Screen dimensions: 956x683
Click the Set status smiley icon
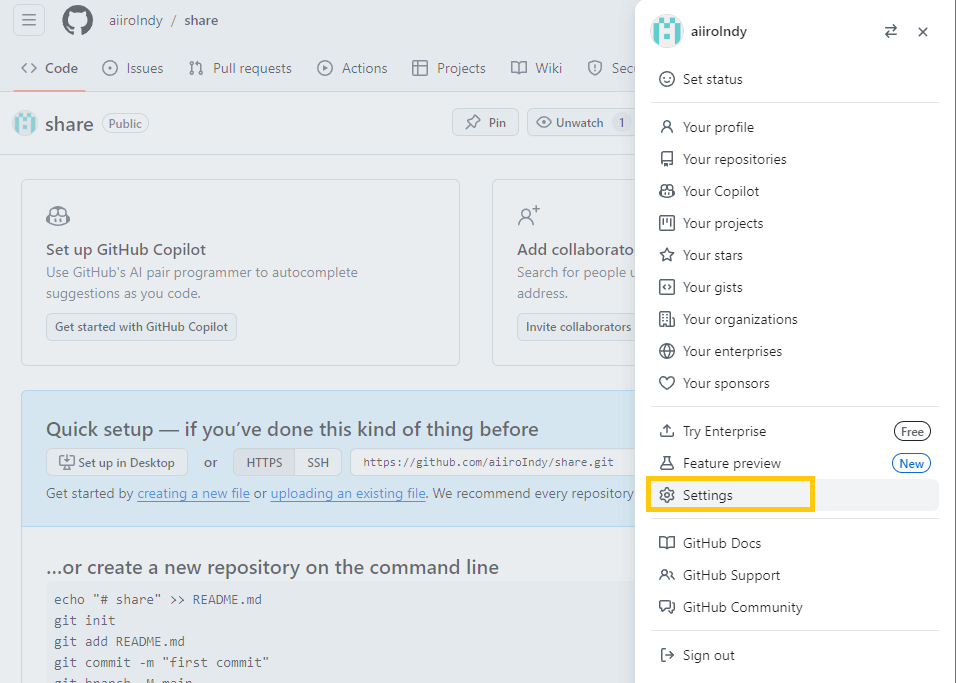[667, 79]
